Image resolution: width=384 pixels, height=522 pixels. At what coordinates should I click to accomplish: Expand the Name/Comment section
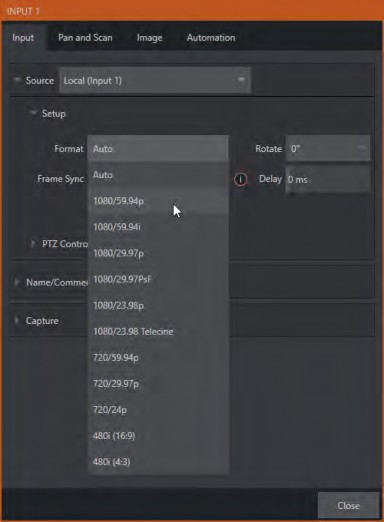click(17, 282)
